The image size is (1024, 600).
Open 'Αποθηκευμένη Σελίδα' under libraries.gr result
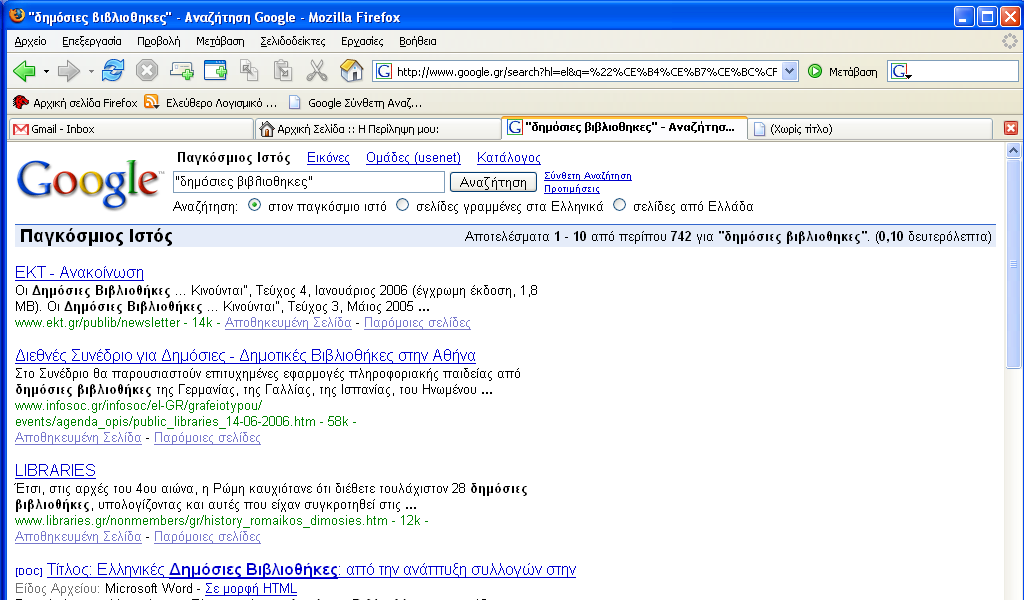pos(78,537)
